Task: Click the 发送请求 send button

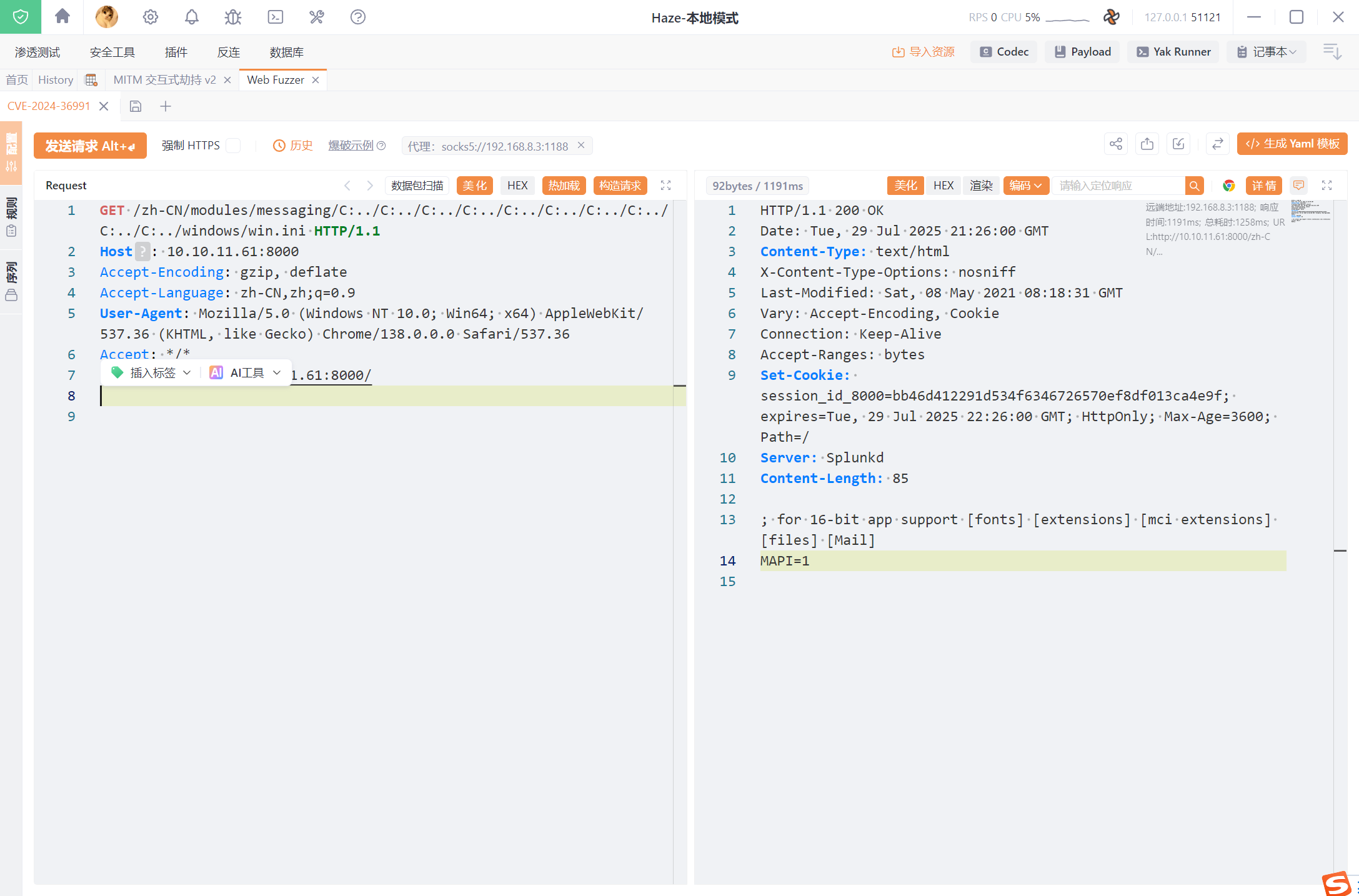Action: tap(90, 146)
